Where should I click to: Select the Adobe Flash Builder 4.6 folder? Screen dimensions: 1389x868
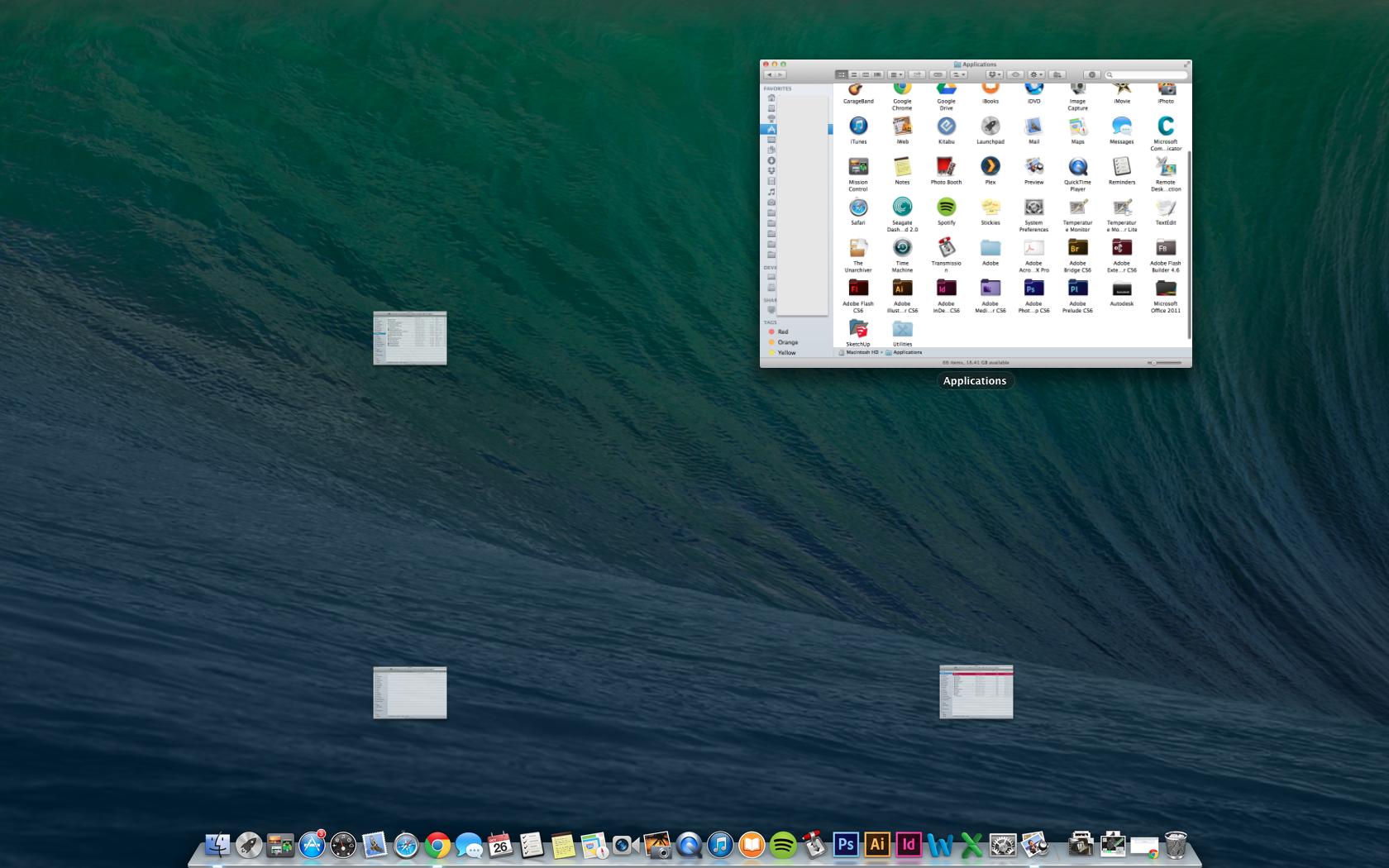click(x=1166, y=248)
